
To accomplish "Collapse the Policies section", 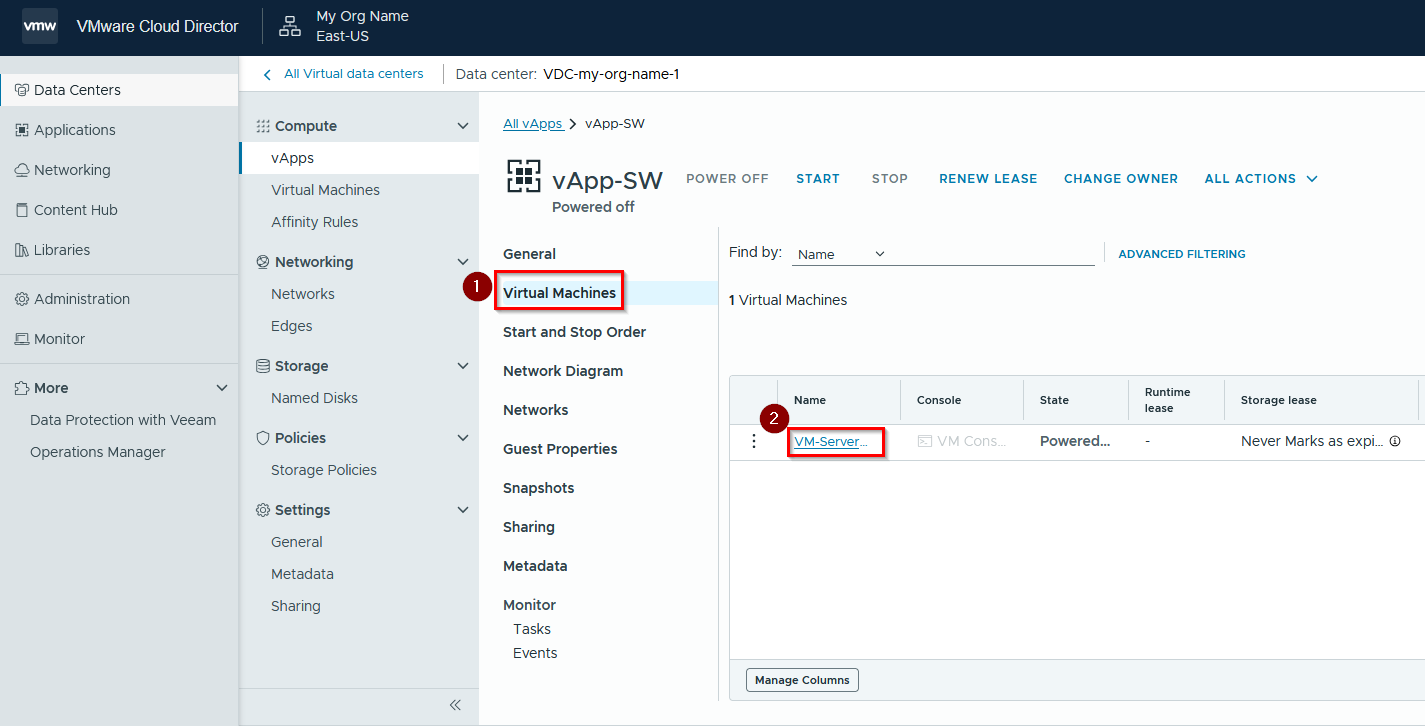I will 462,438.
